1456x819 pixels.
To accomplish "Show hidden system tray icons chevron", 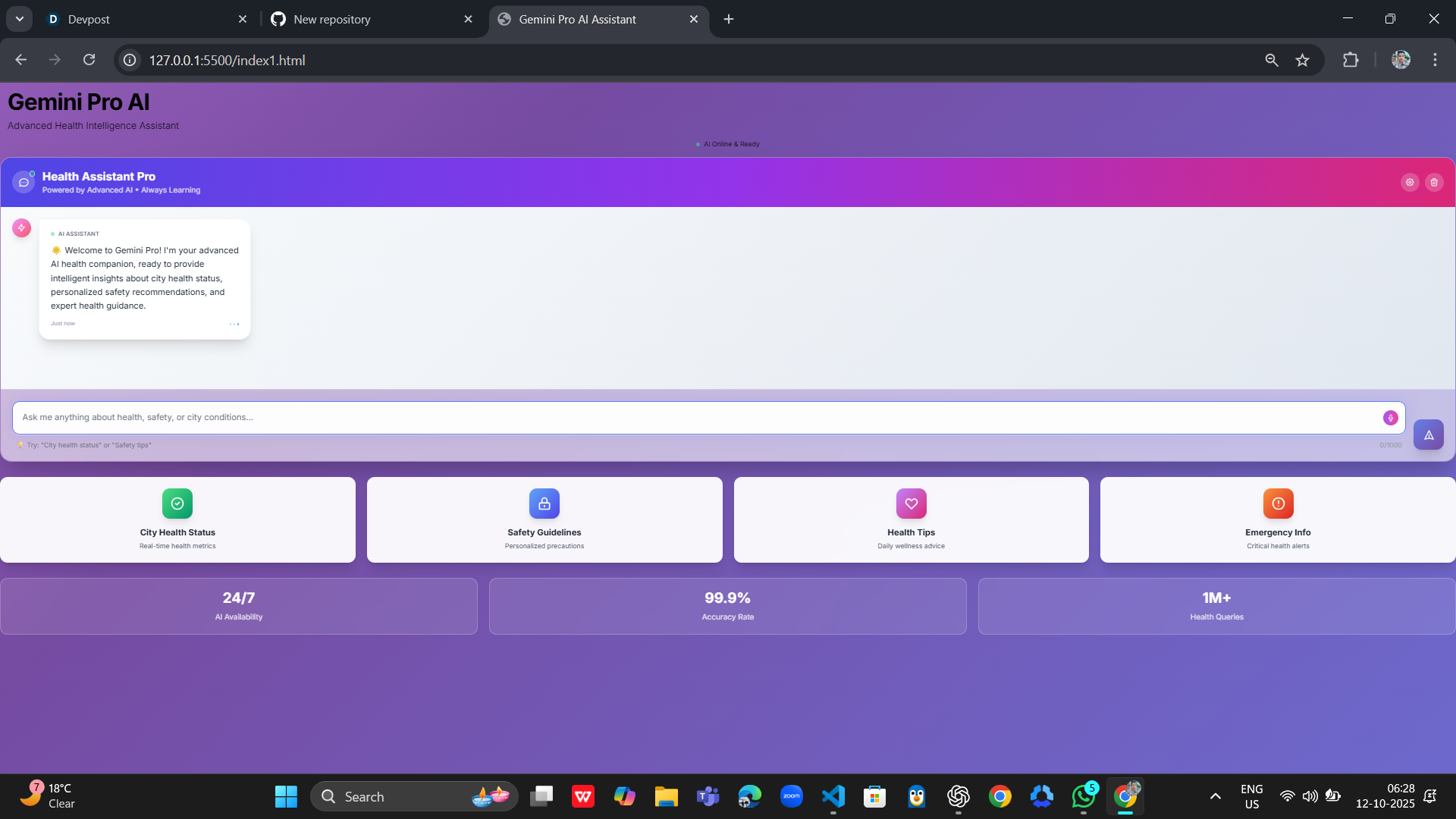I will tap(1215, 796).
